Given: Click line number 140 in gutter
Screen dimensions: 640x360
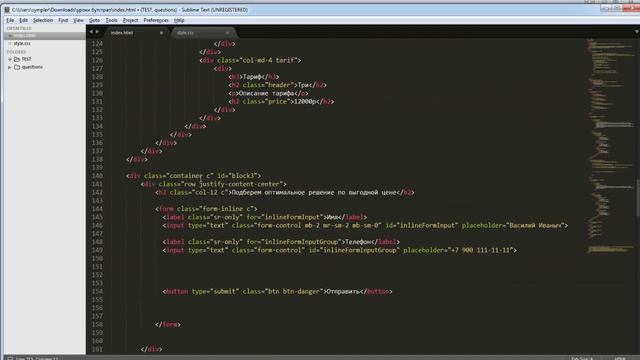Looking at the screenshot, I should click(x=97, y=176).
